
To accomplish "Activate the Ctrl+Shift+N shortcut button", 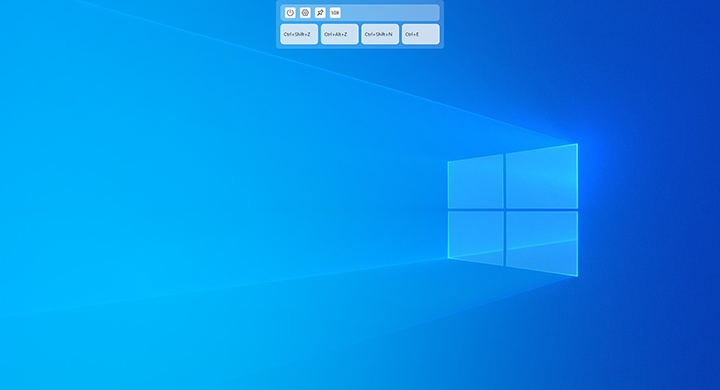I will (x=380, y=34).
